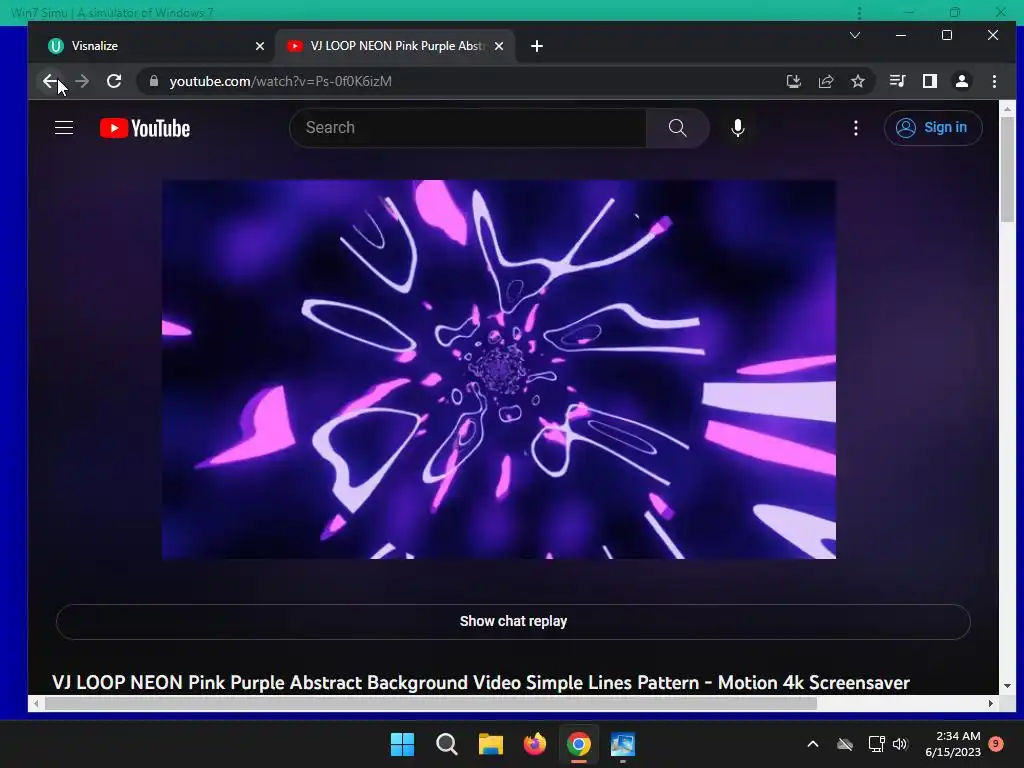Click the YouTube Search field

click(x=468, y=127)
